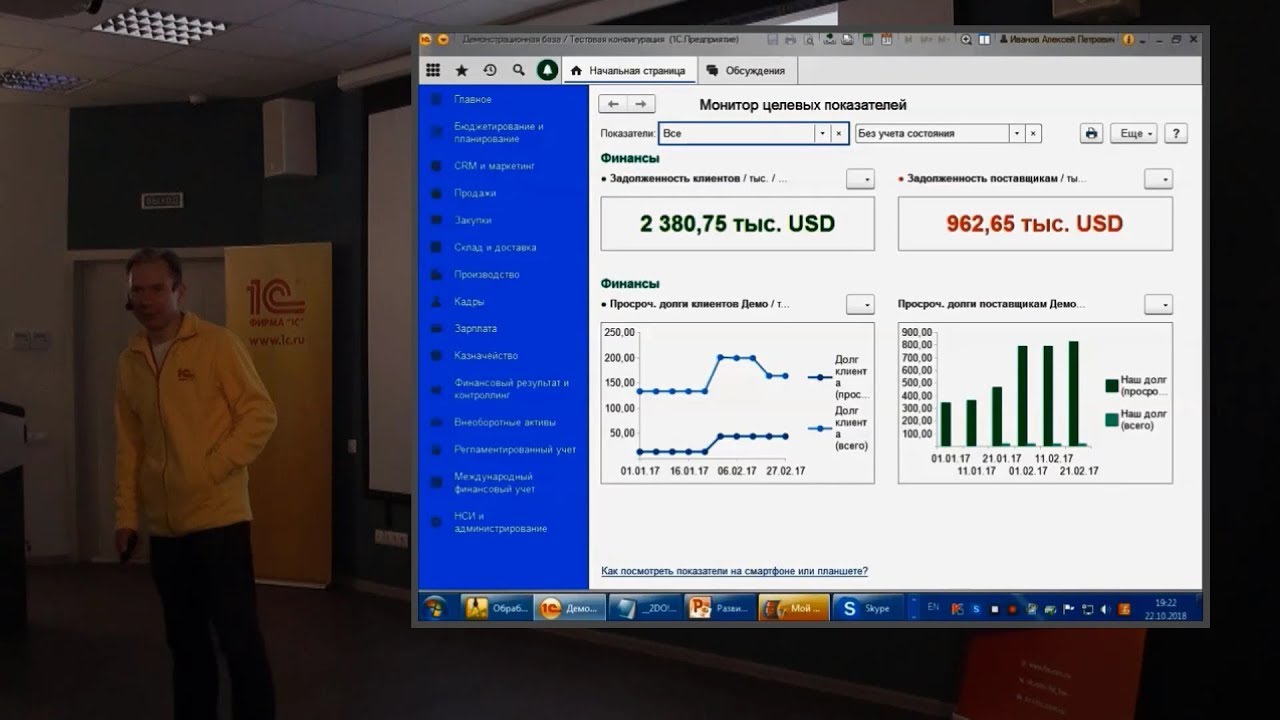The width and height of the screenshot is (1280, 720).
Task: Switch to PowerPoint Разви... taskbar item
Action: point(718,607)
